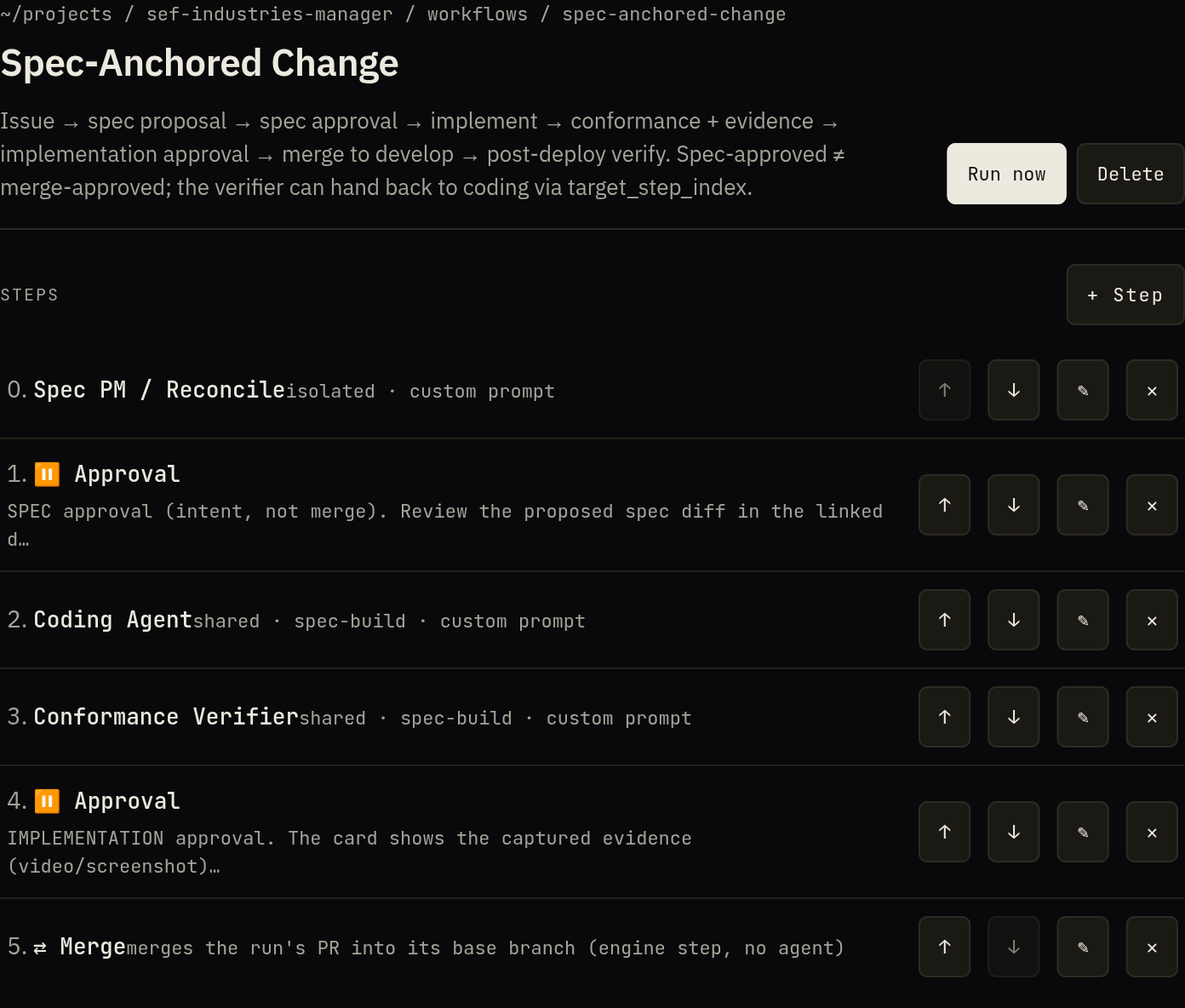Edit step 4 IMPLEMENTATION Approval pencil
This screenshot has height=1008, width=1185.
[1083, 832]
